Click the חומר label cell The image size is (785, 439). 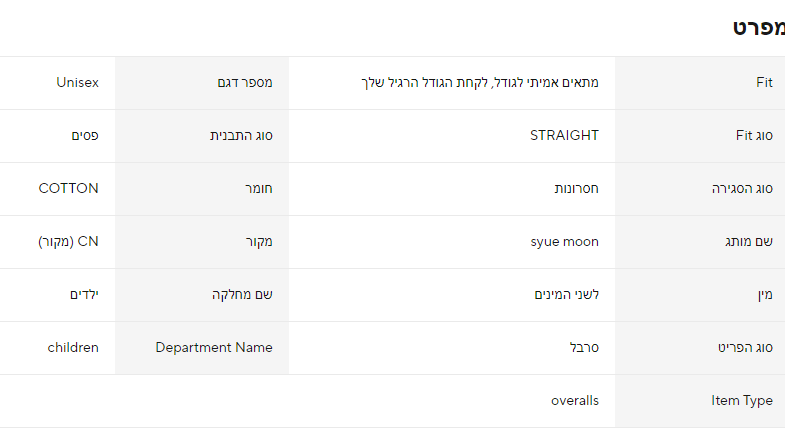258,189
